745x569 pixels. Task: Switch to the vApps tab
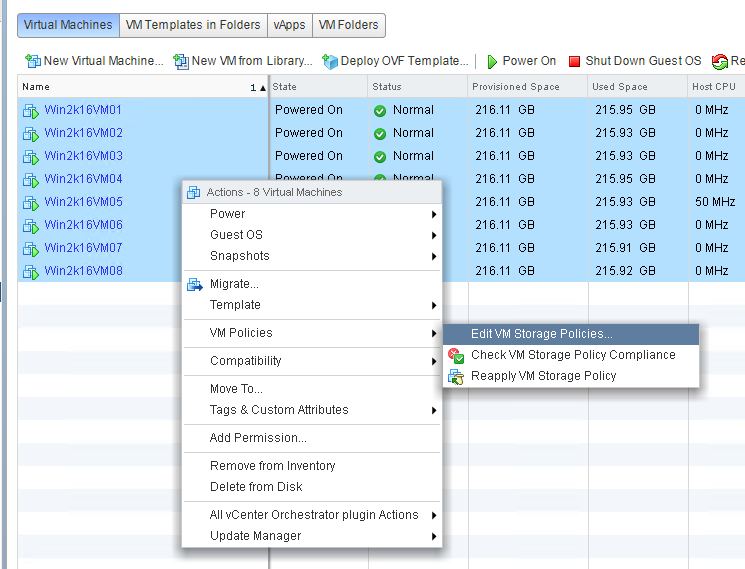point(289,25)
